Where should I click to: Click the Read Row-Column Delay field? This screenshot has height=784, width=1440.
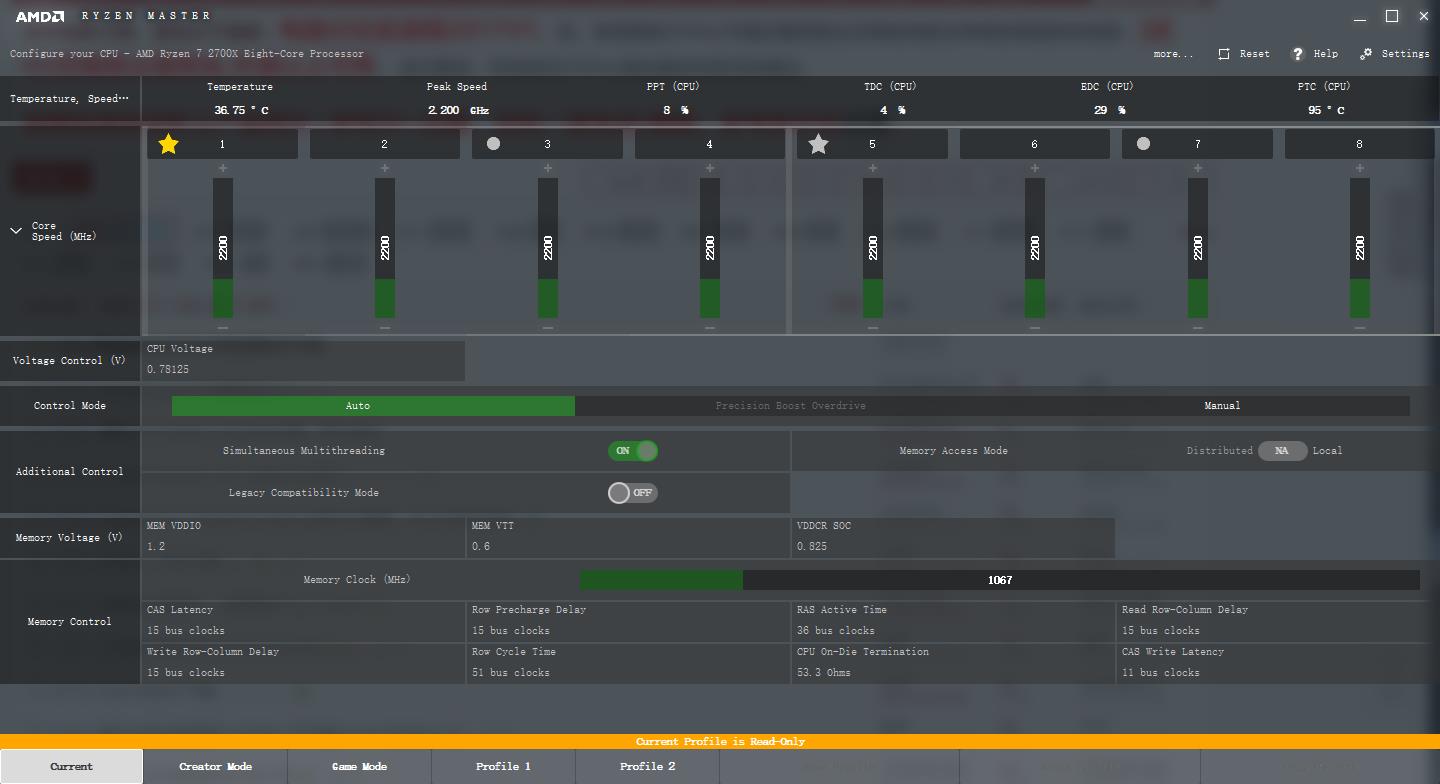pos(1278,621)
